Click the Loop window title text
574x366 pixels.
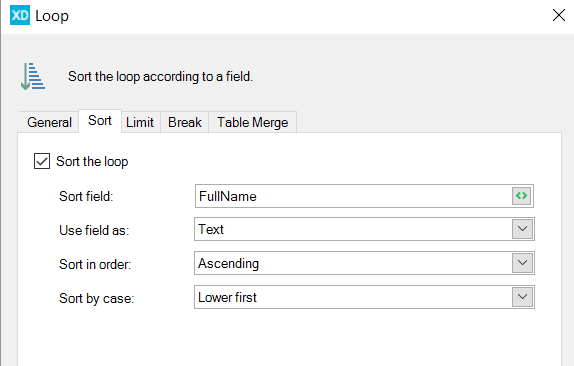coord(52,16)
